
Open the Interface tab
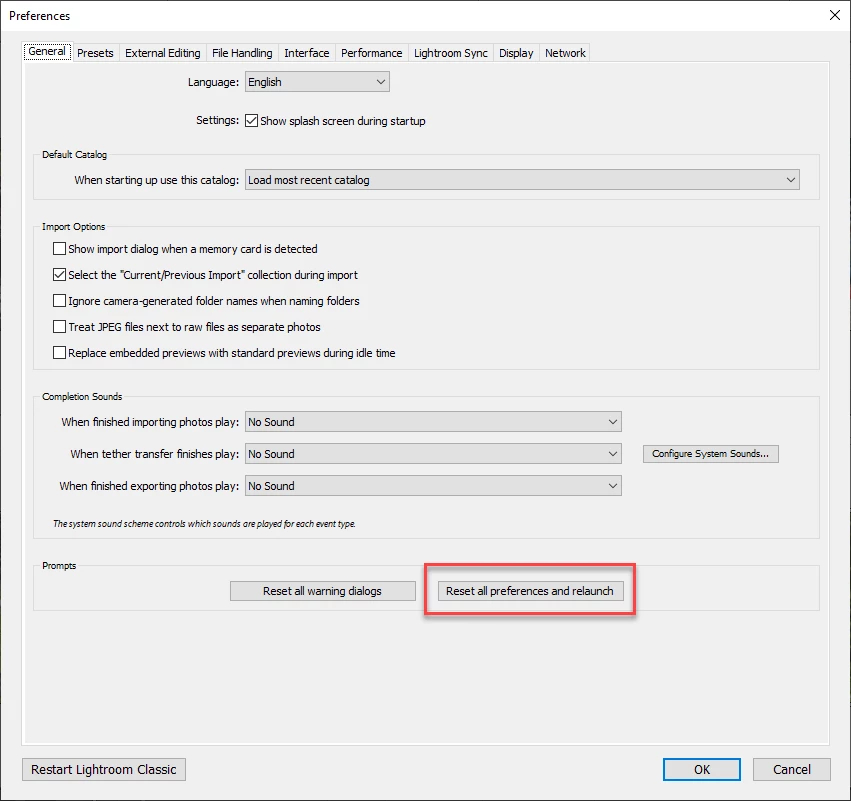[x=307, y=53]
